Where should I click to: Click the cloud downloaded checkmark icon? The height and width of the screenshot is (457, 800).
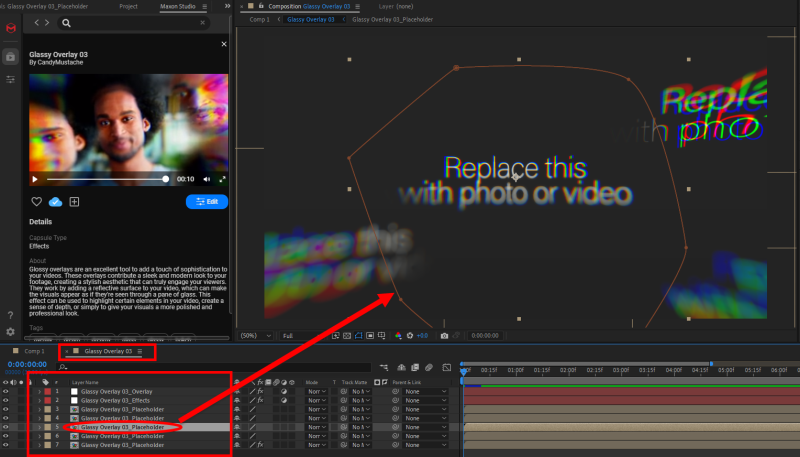[55, 202]
